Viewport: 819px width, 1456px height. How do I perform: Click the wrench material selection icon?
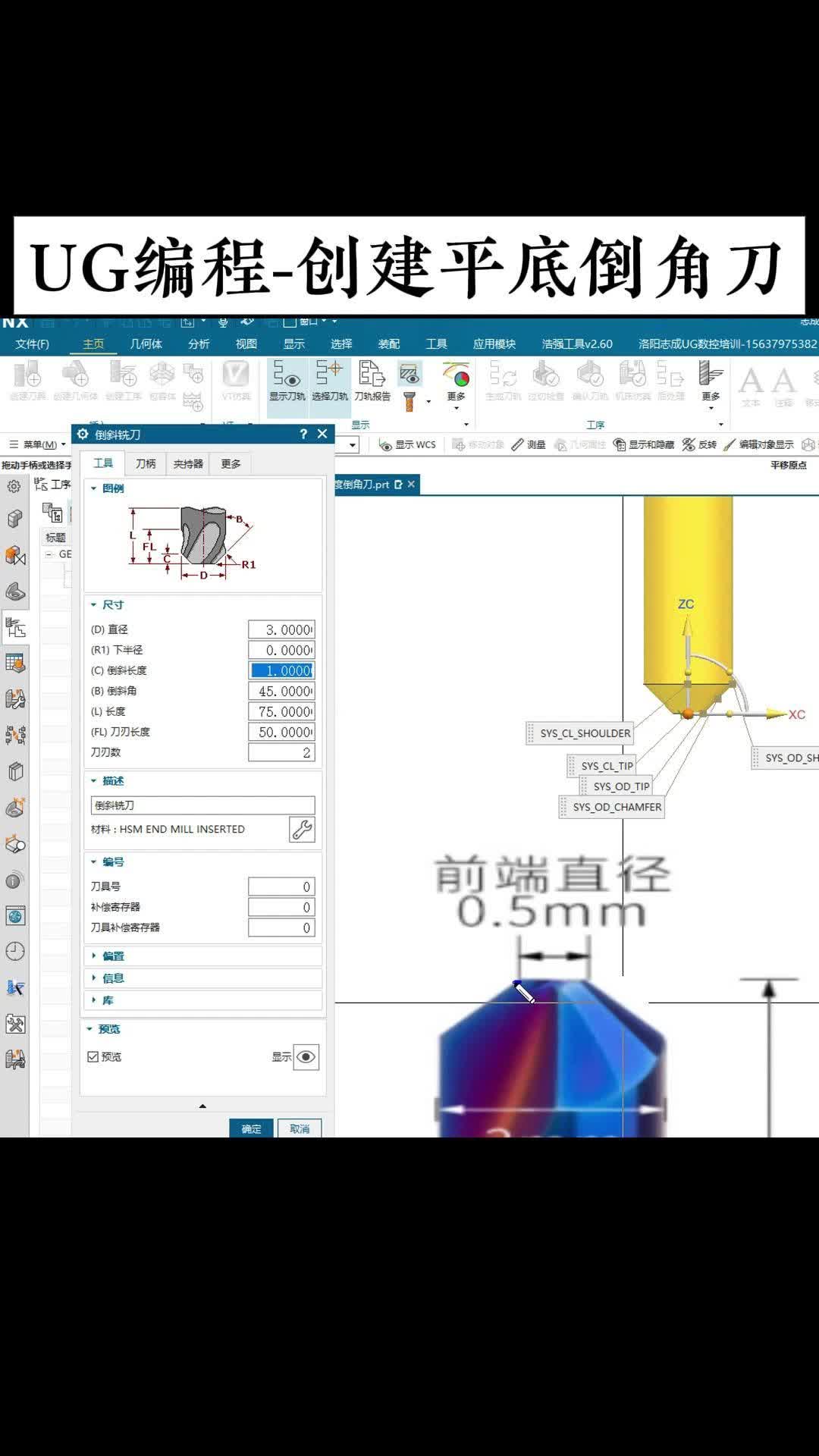302,830
